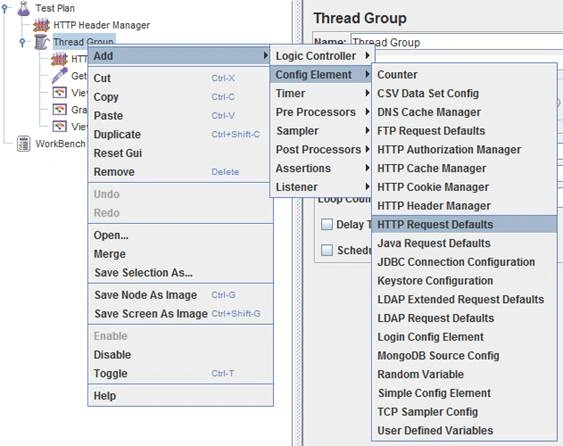Select FTP Request Defaults
Image resolution: width=563 pixels, height=446 pixels.
coord(464,131)
